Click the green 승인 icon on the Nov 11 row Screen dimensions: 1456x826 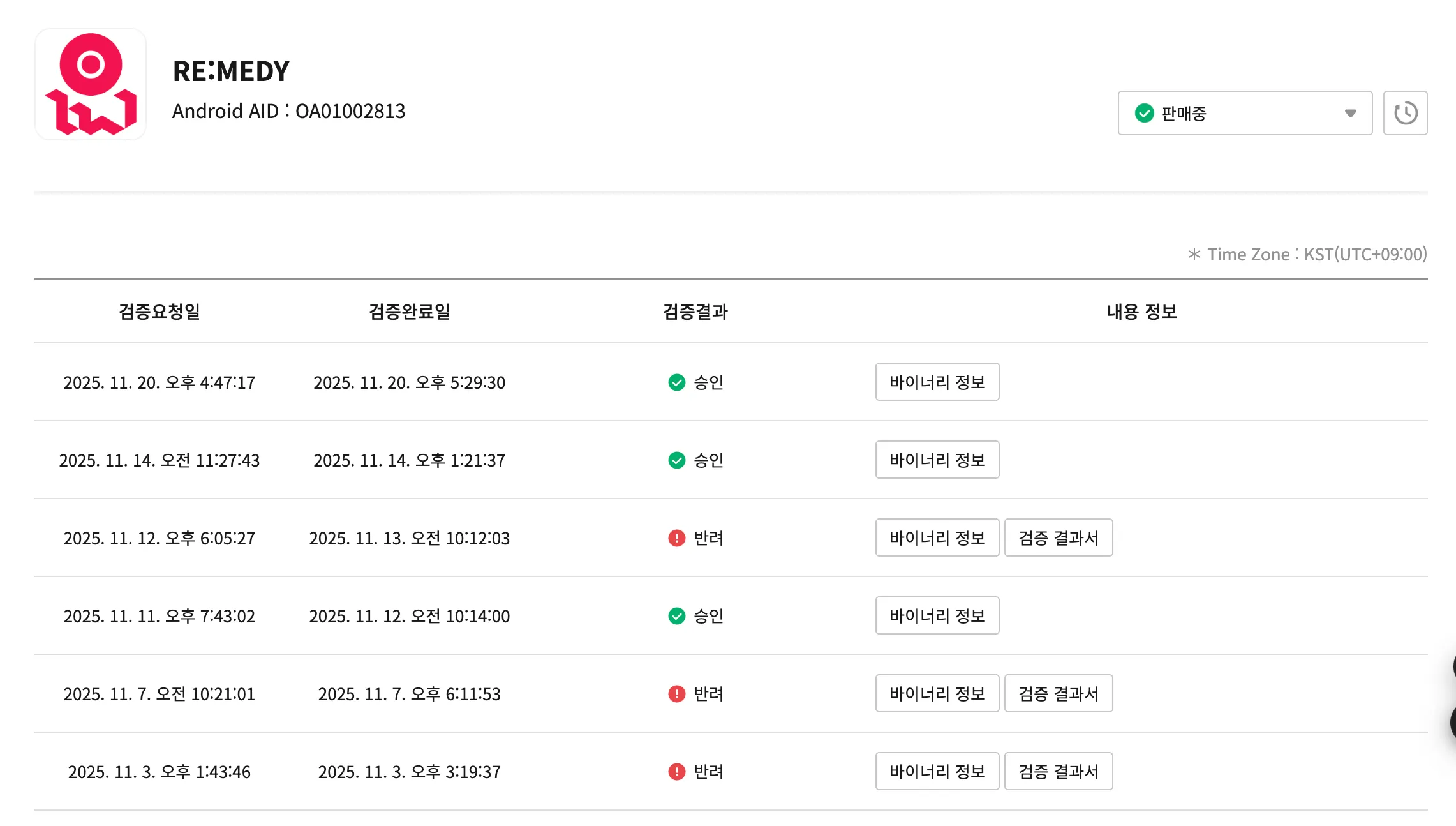point(676,616)
